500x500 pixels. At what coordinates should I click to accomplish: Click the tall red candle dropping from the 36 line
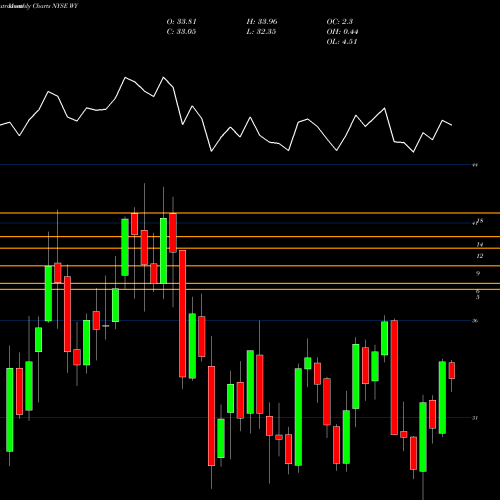coord(394,377)
